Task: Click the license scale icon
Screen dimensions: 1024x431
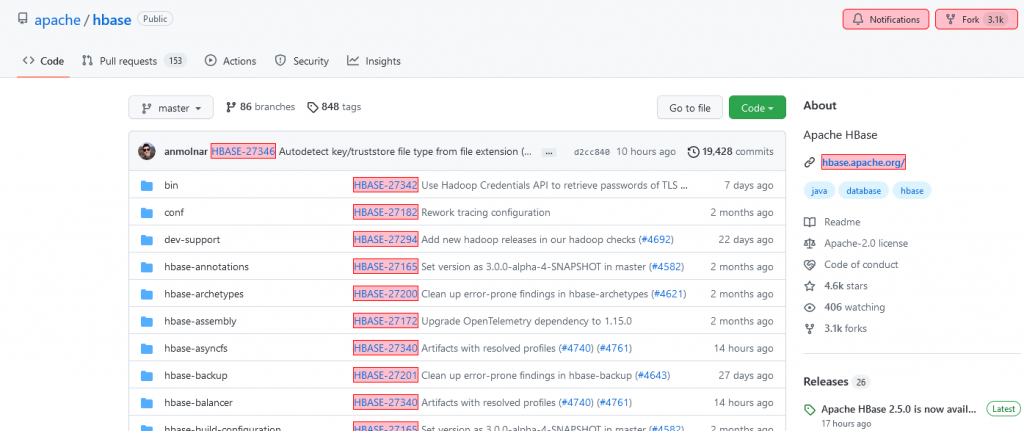Action: click(810, 243)
